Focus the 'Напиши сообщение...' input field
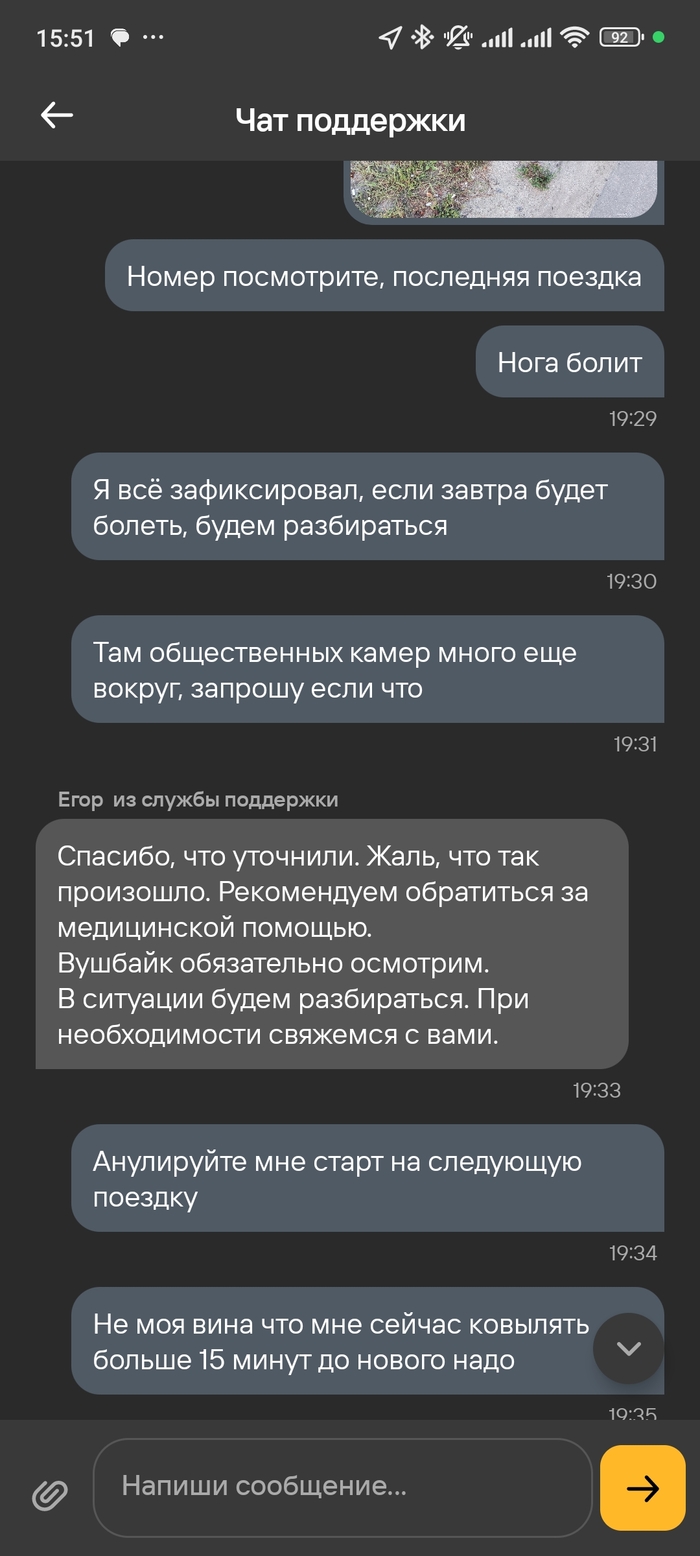The width and height of the screenshot is (700, 1556). pyautogui.click(x=342, y=1486)
